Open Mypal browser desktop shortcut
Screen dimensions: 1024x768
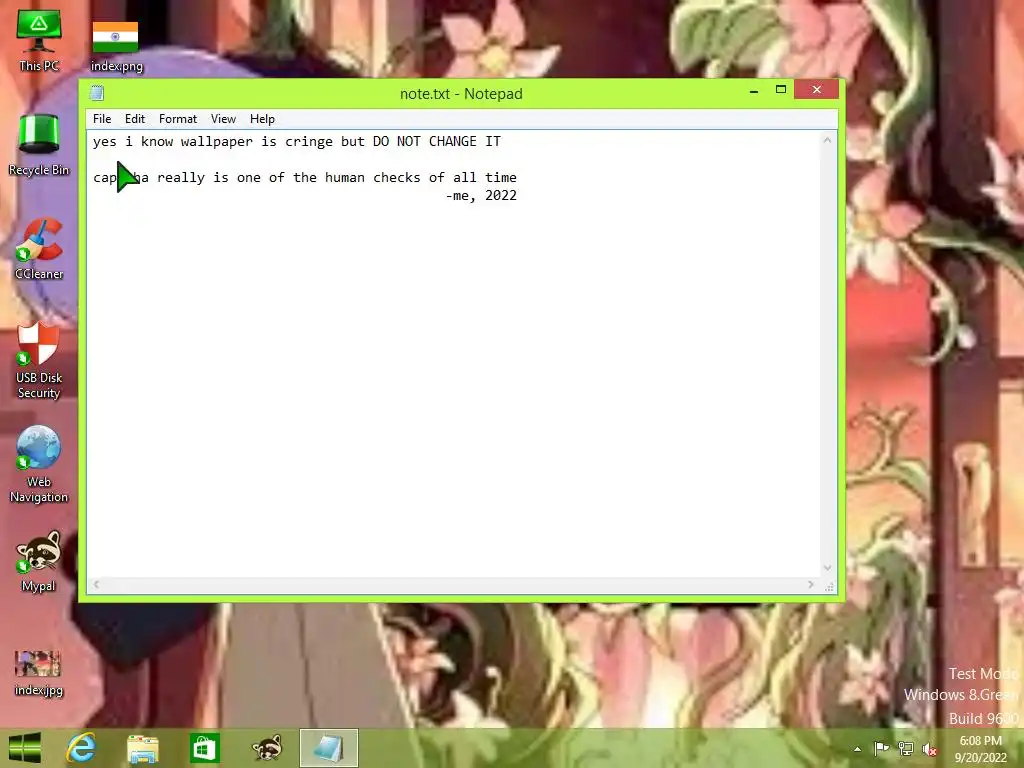[x=39, y=561]
